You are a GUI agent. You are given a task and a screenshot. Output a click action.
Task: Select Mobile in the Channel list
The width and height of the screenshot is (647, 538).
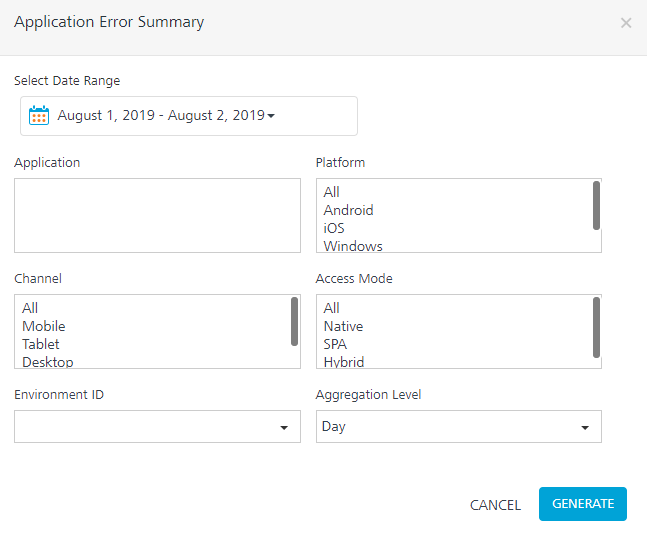coord(44,326)
